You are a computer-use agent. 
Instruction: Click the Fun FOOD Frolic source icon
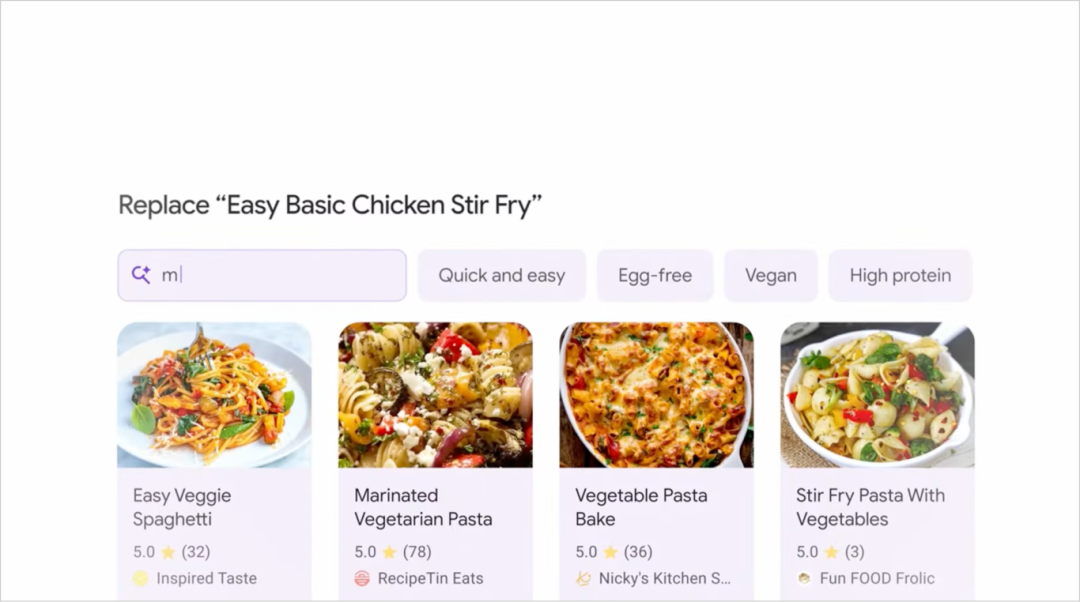point(804,578)
